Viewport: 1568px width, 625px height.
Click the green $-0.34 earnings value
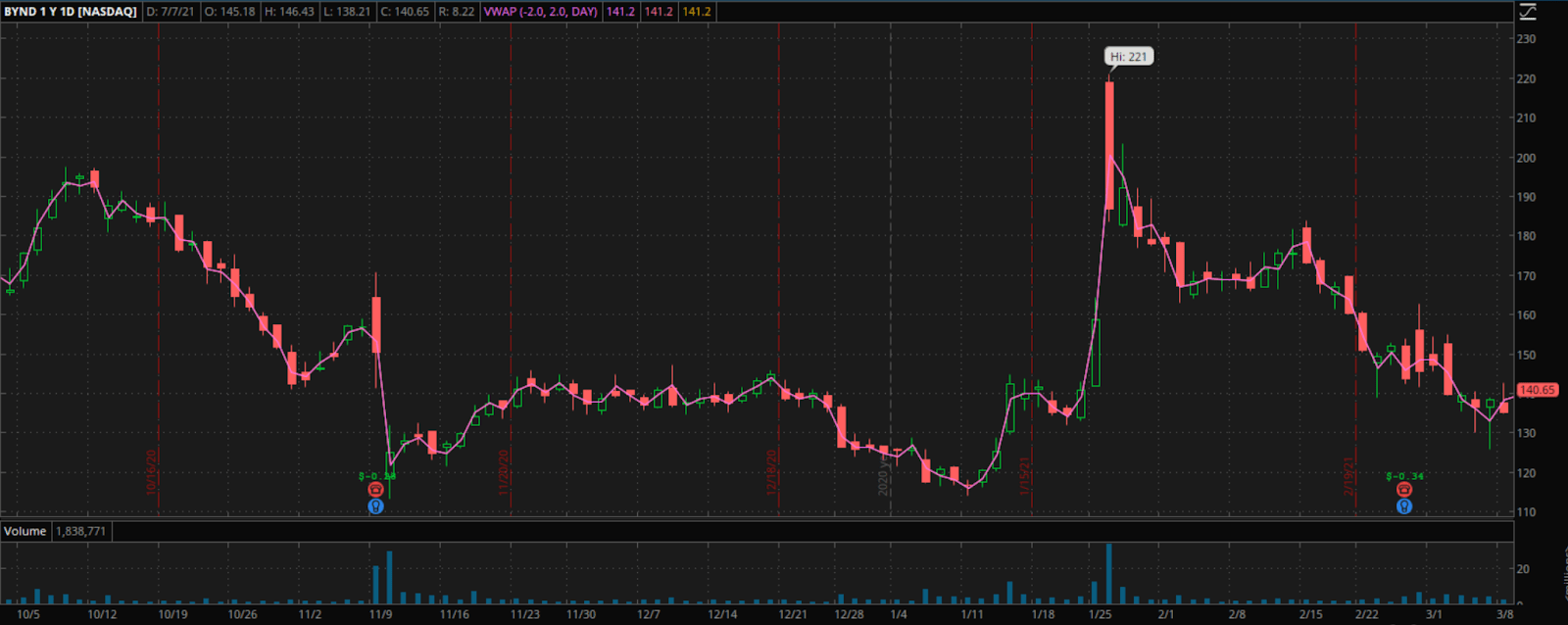coord(1404,476)
